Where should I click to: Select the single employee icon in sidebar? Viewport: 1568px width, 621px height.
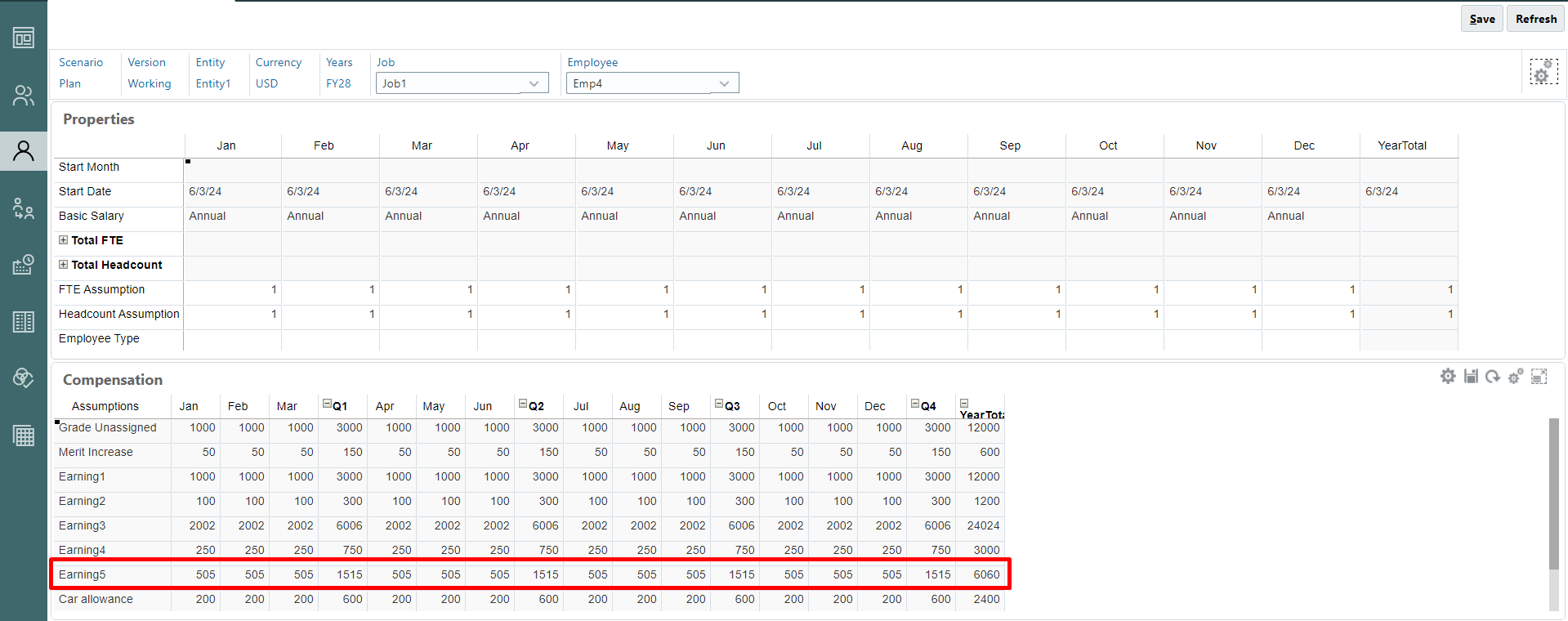(x=24, y=151)
